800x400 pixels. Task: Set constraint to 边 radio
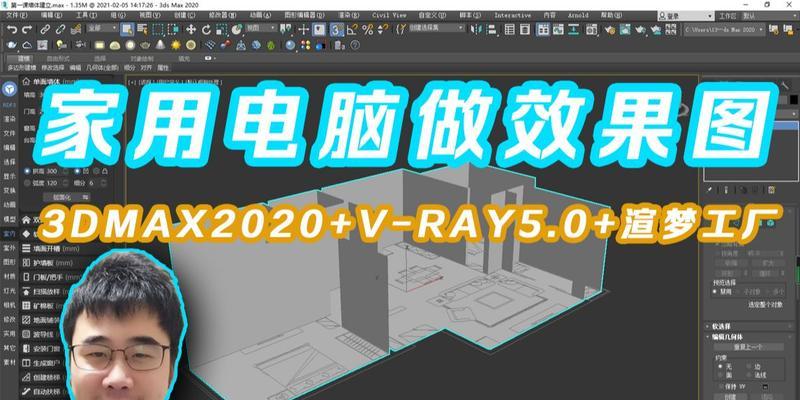pos(748,366)
